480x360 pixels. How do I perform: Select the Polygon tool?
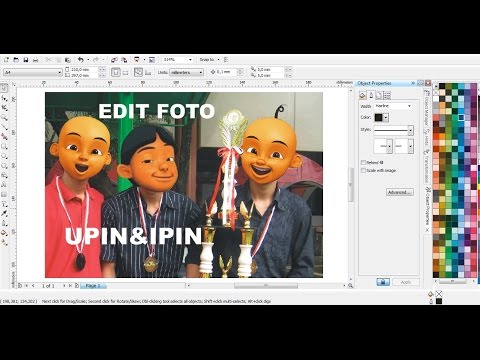[x=4, y=166]
